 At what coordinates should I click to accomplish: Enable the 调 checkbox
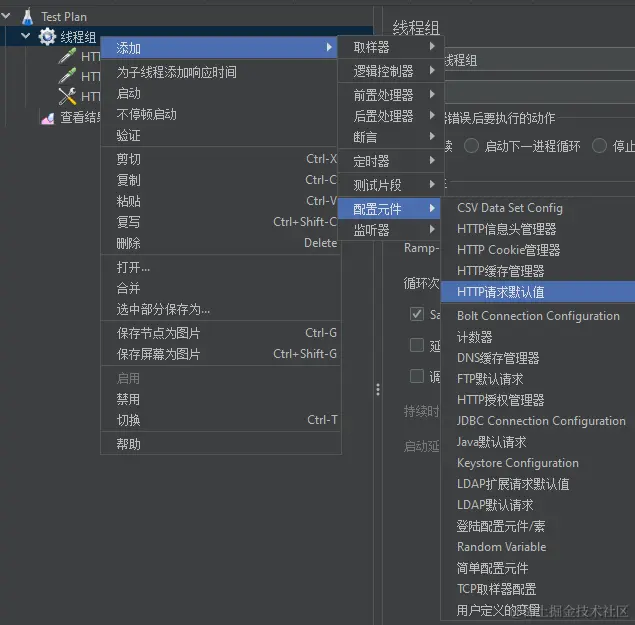click(417, 376)
